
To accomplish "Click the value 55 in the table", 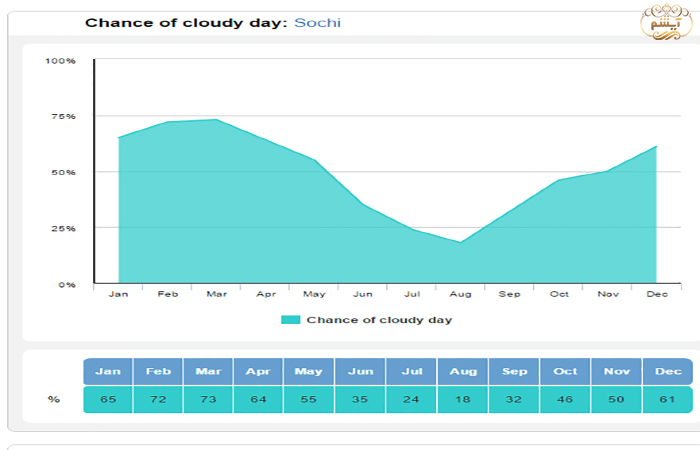I will [x=308, y=400].
